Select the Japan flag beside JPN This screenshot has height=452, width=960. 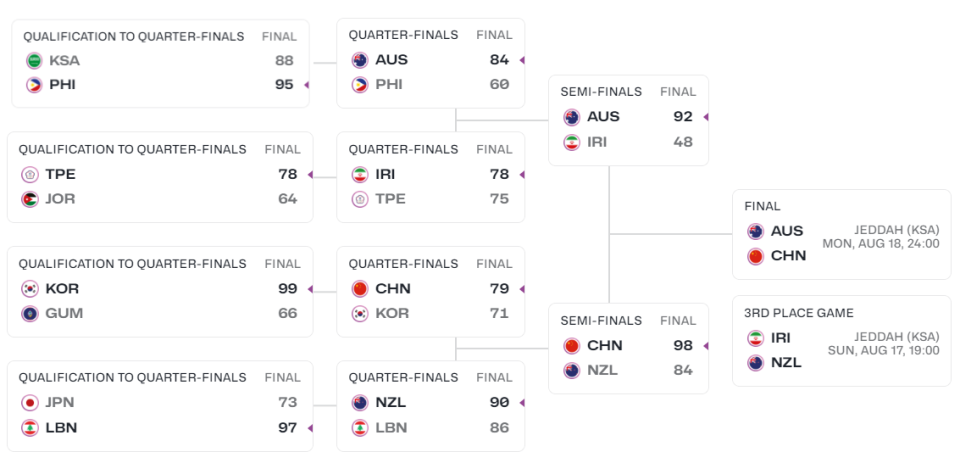(x=30, y=403)
